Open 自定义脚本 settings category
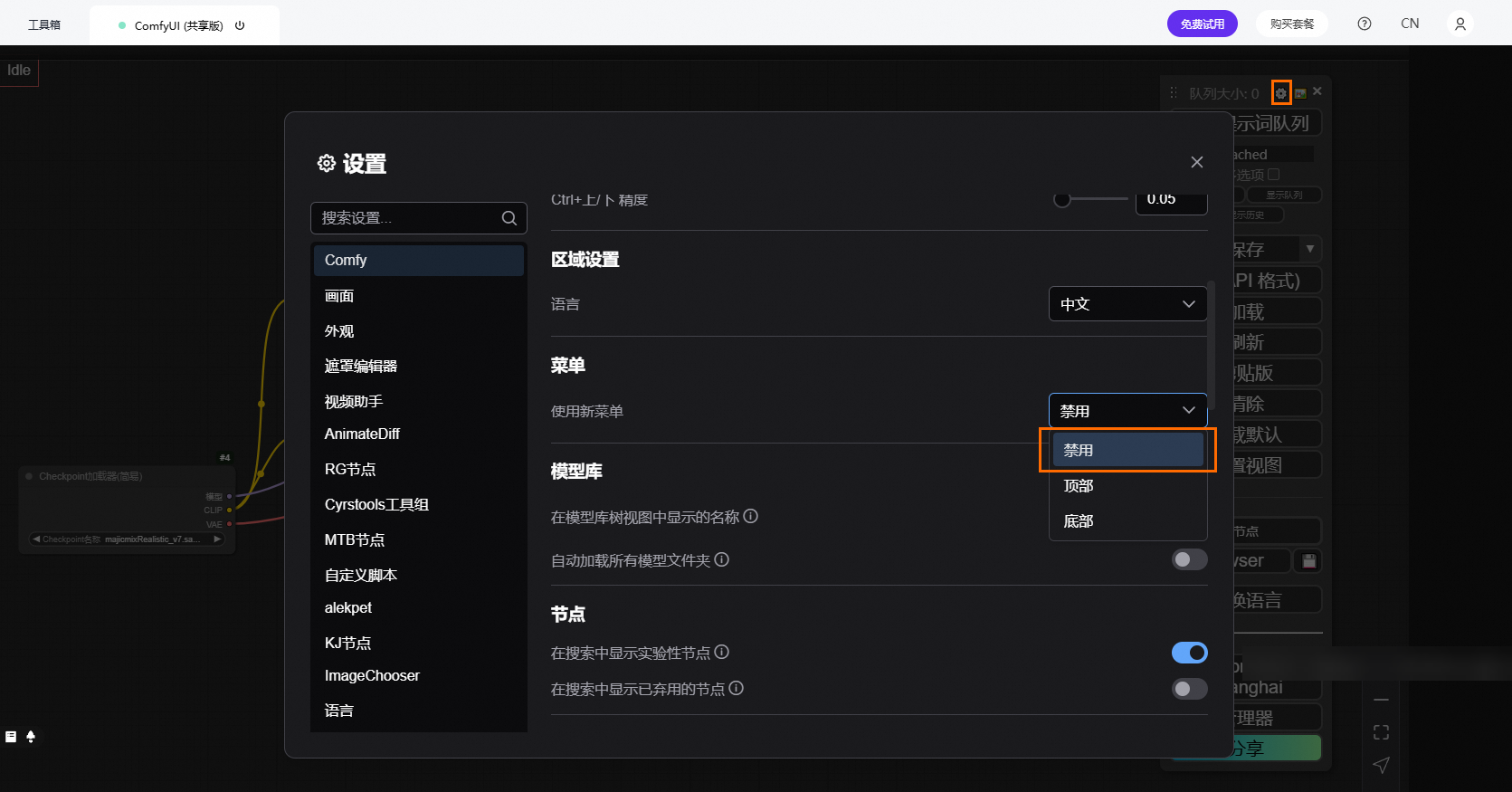The image size is (1512, 792). click(x=419, y=575)
